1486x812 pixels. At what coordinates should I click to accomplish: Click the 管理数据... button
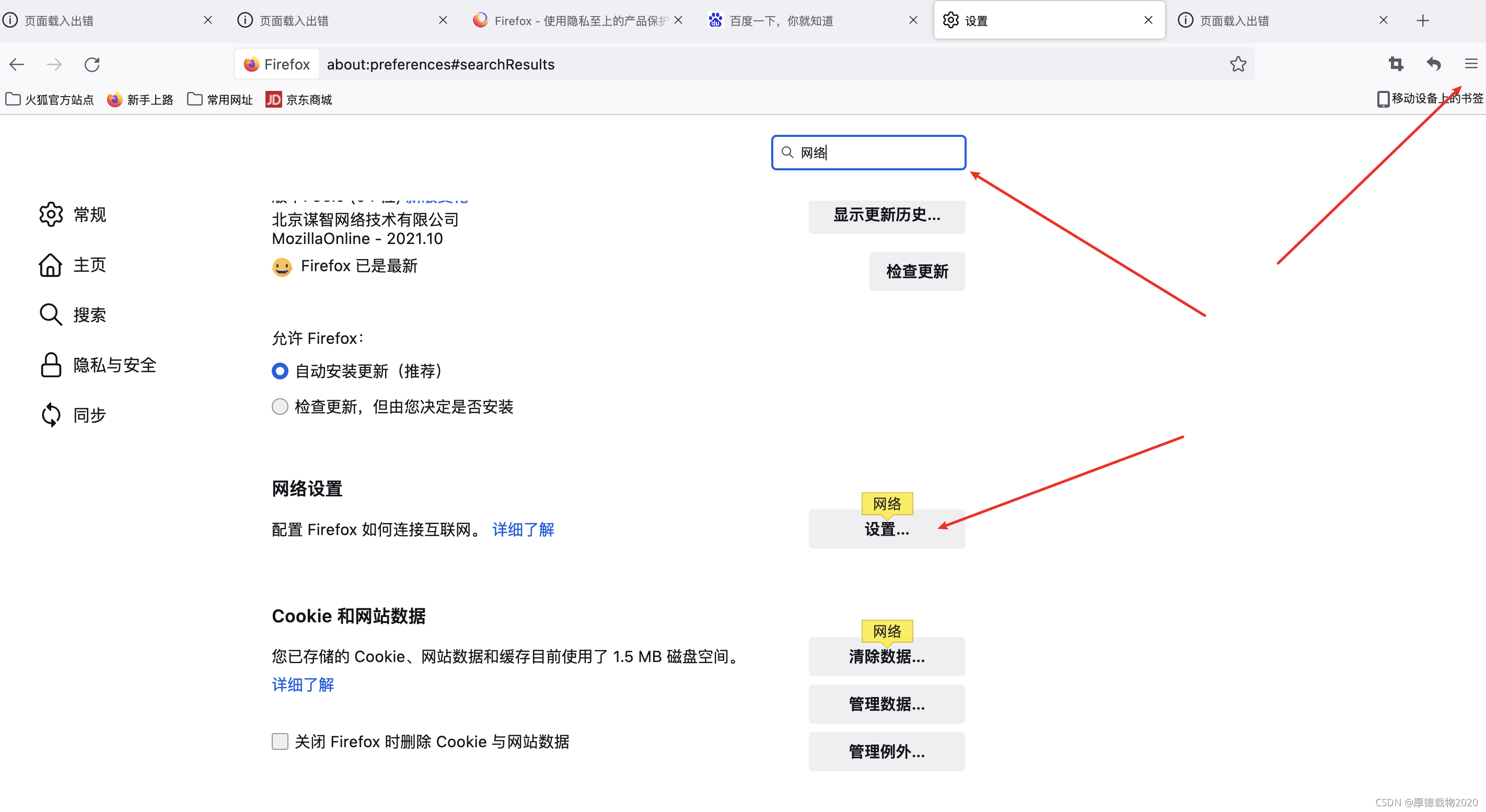(887, 704)
